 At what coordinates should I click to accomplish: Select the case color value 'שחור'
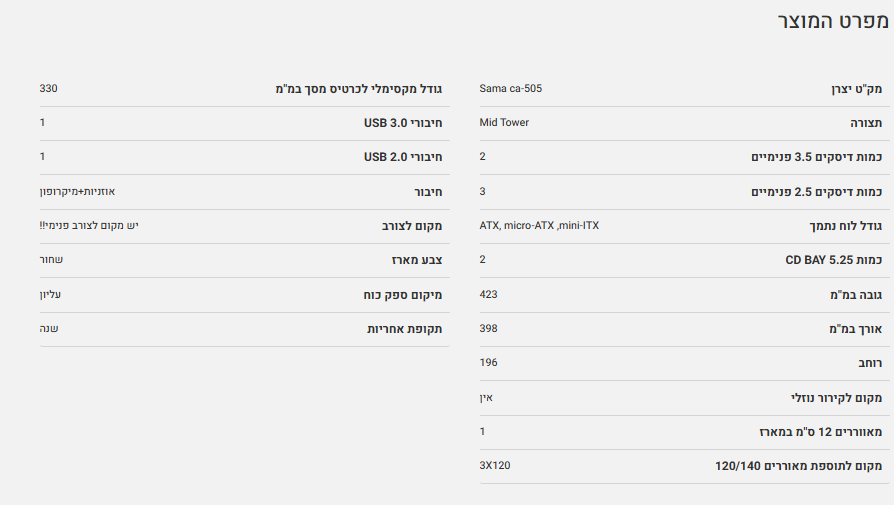point(51,260)
